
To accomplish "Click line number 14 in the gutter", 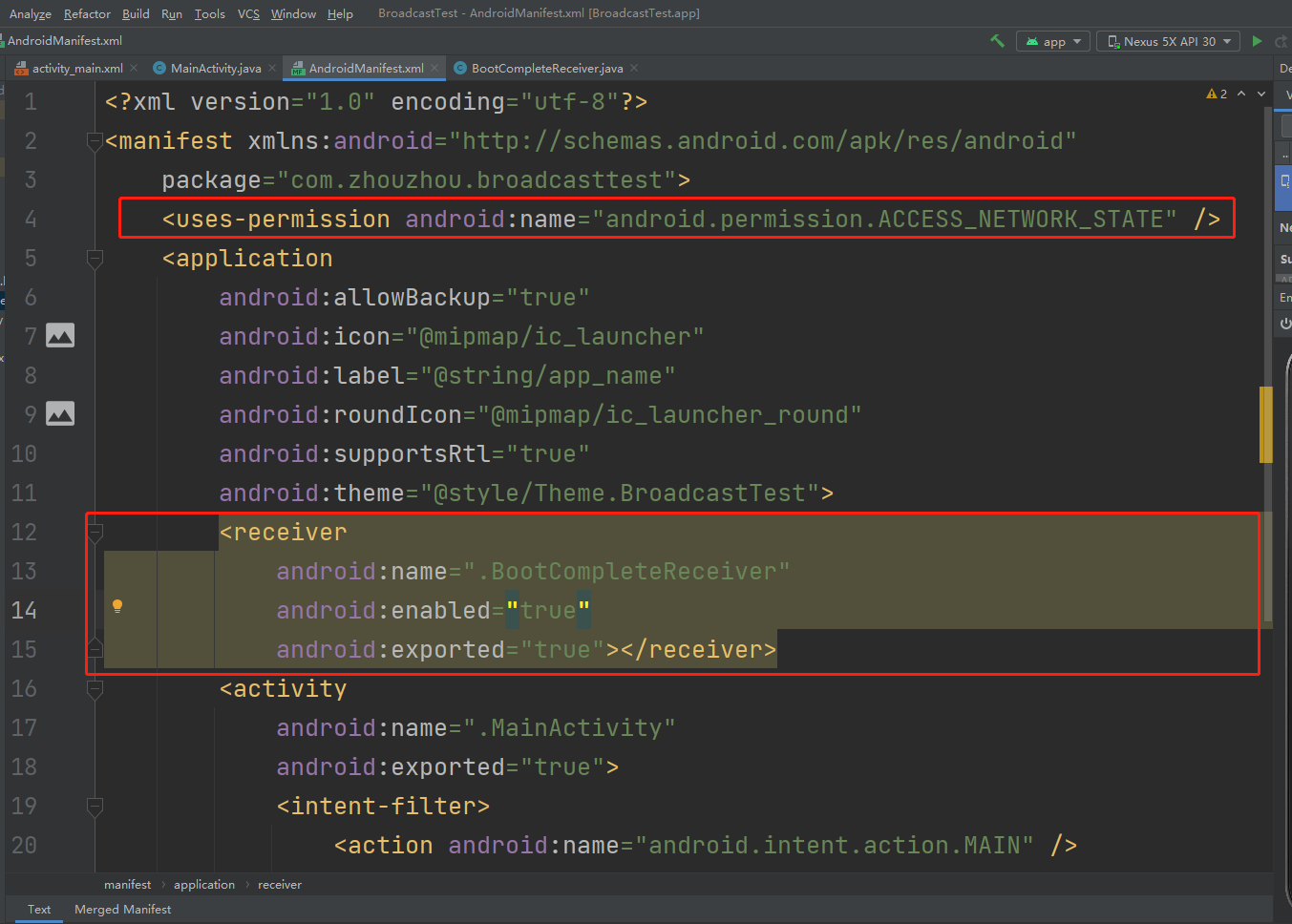I will click(24, 611).
